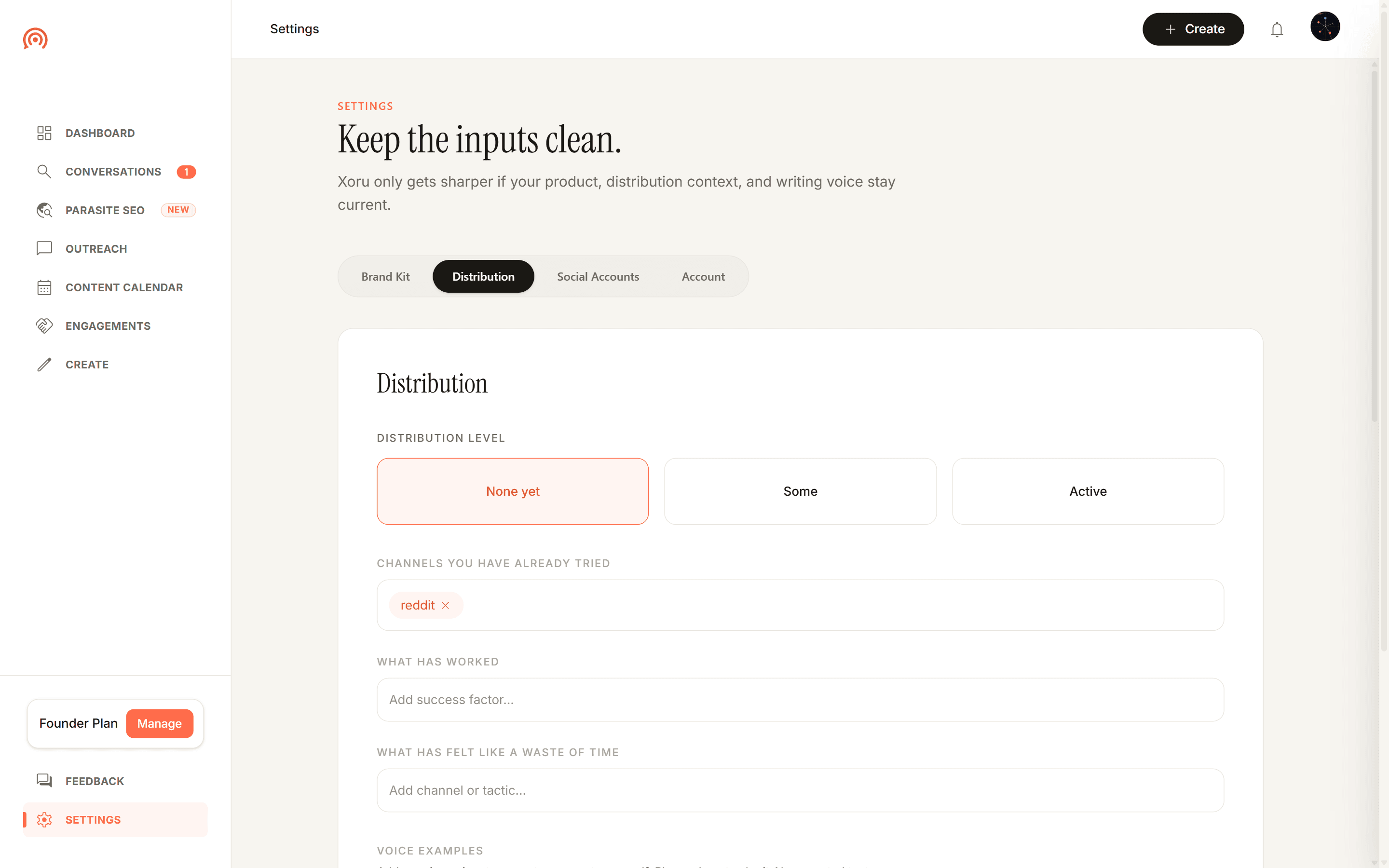Screen dimensions: 1389x868
Task: Open the ENGAGEMENTS menu label
Action: [x=108, y=325]
